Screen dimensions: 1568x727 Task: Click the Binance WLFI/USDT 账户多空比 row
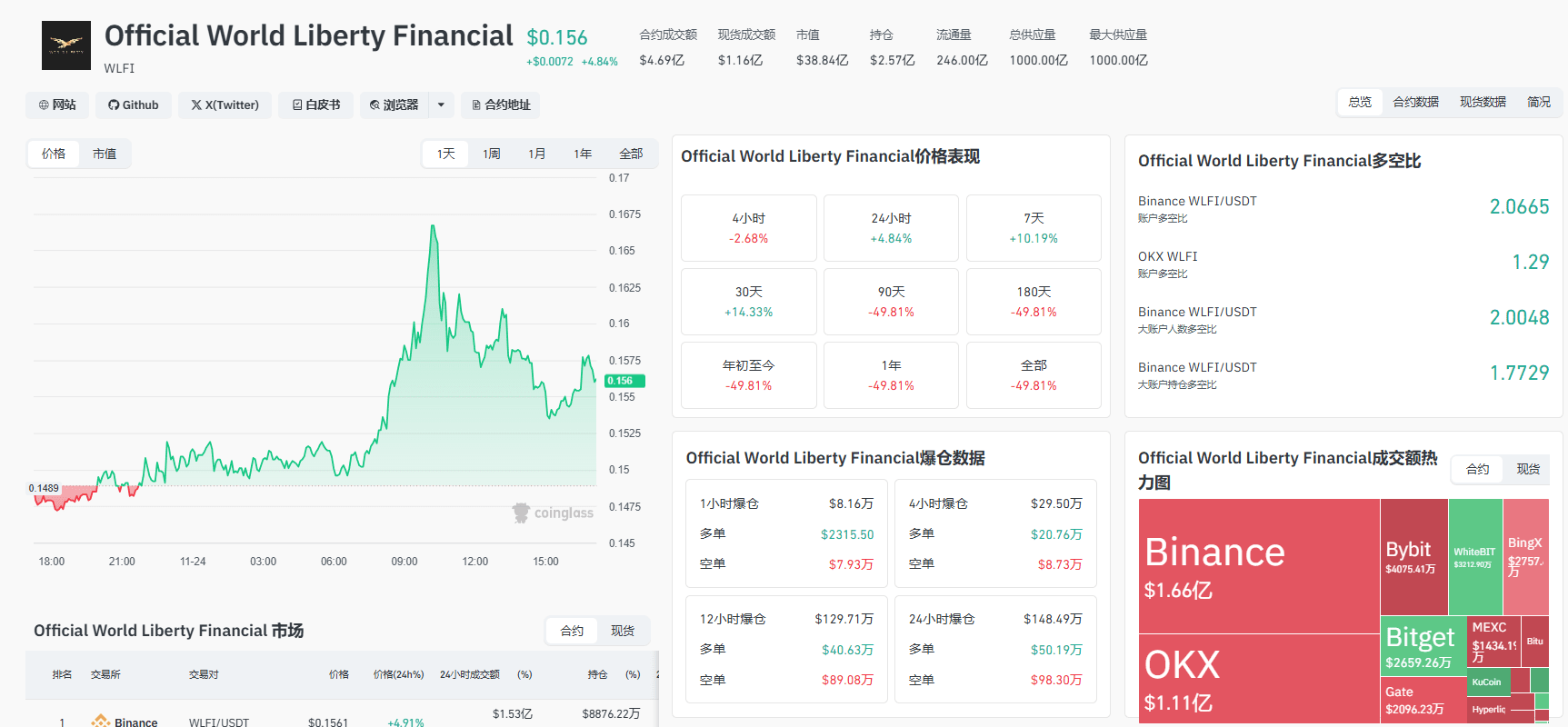[x=1343, y=208]
